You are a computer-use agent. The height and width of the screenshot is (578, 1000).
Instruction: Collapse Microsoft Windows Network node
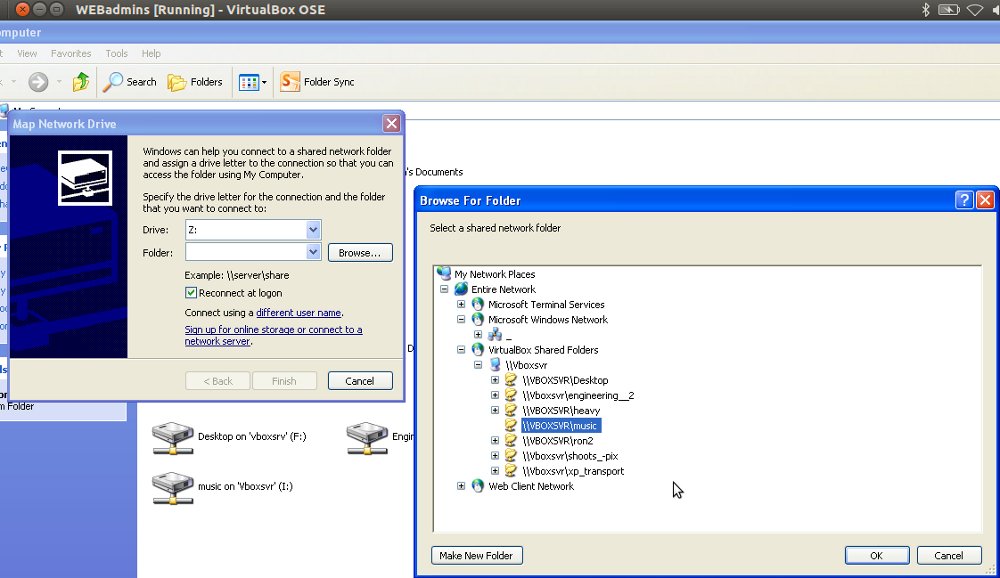[x=461, y=320]
